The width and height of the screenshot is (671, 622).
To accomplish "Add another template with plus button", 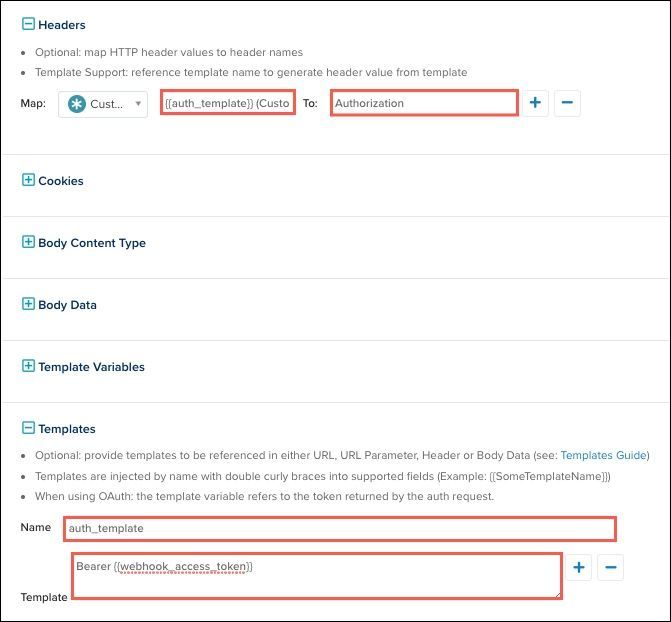I will click(x=579, y=568).
